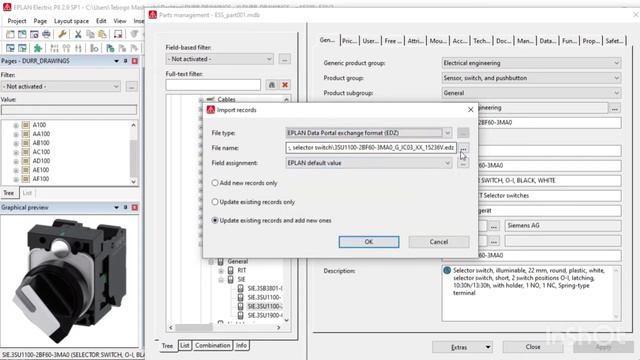This screenshot has height=360, width=640.
Task: Click the AB100 page folder icon
Action: (26, 143)
